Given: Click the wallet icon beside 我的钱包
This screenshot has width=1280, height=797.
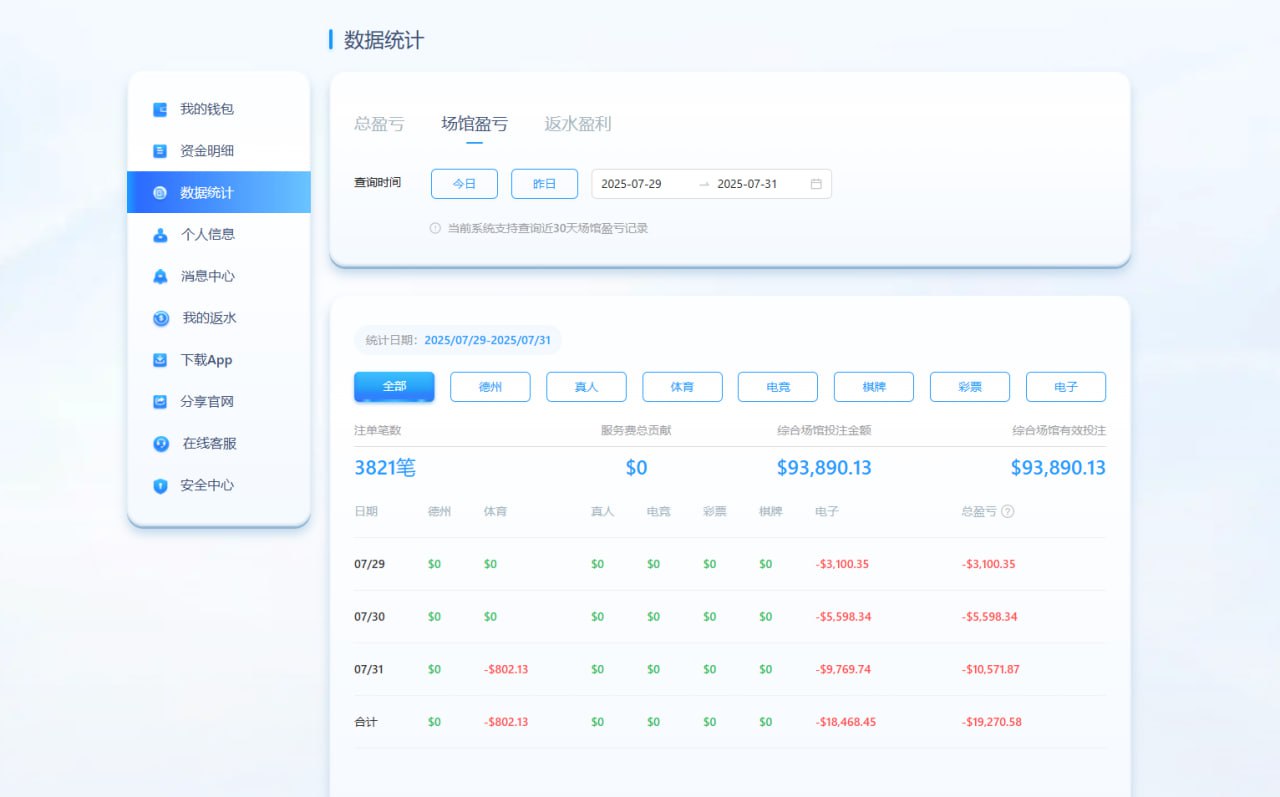Looking at the screenshot, I should click(160, 110).
